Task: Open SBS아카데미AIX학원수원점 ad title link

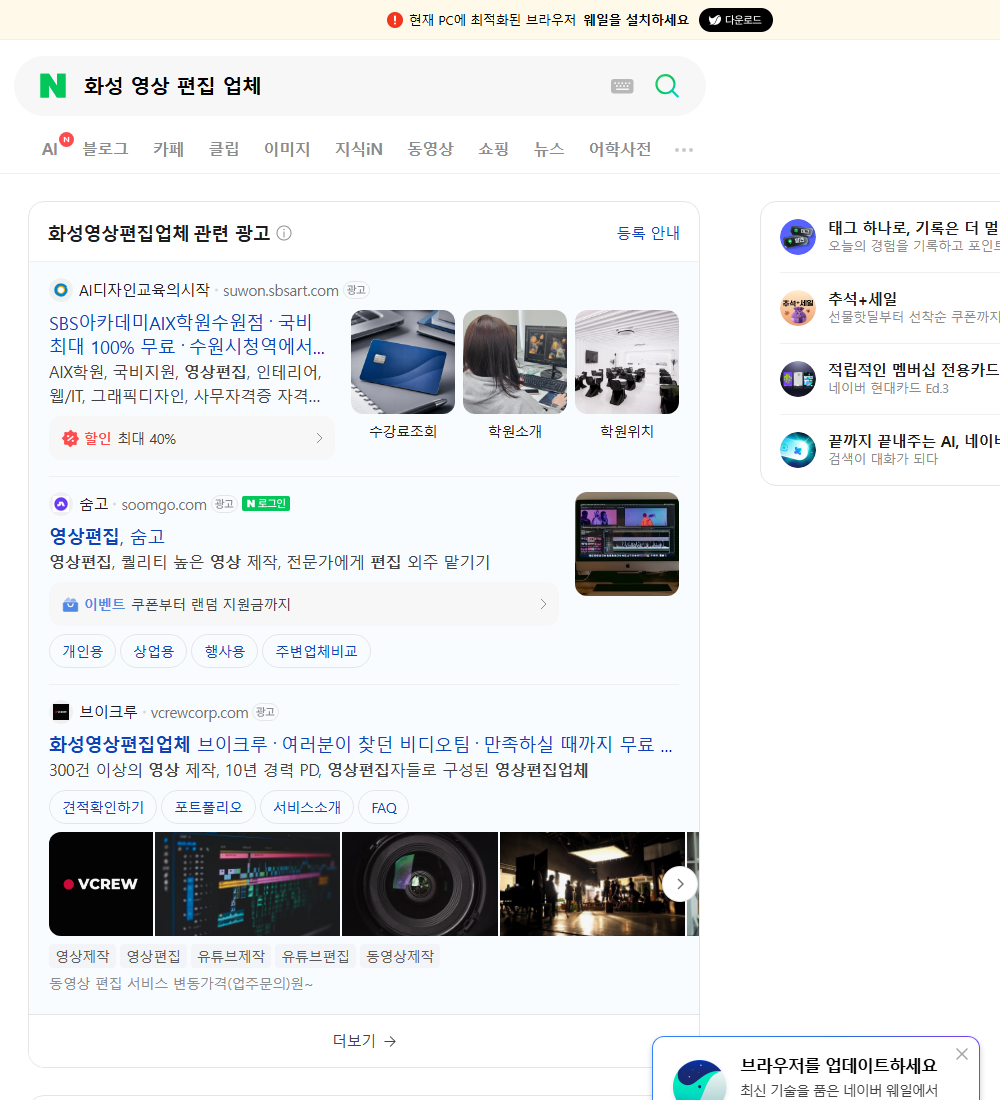Action: click(x=187, y=334)
